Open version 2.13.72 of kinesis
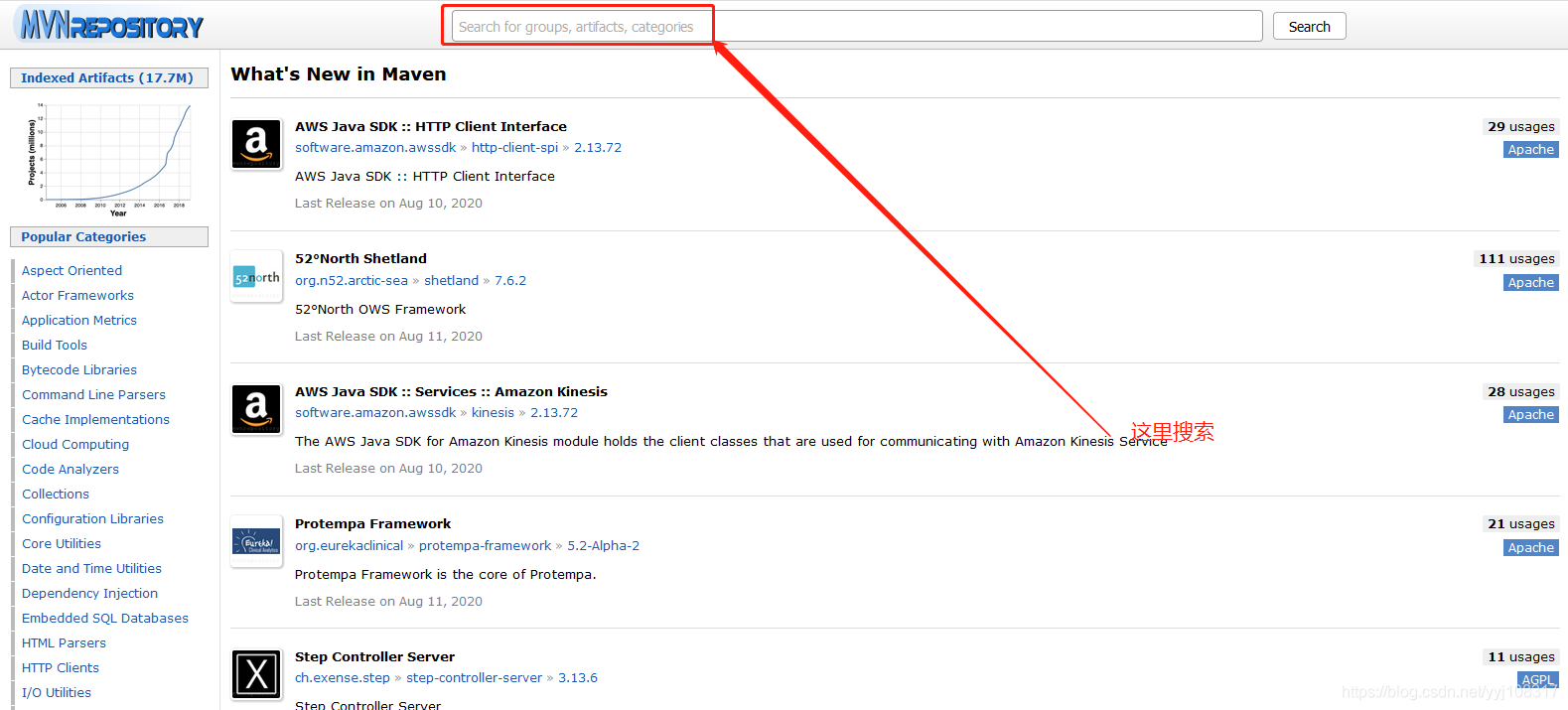This screenshot has width=1568, height=710. click(554, 412)
